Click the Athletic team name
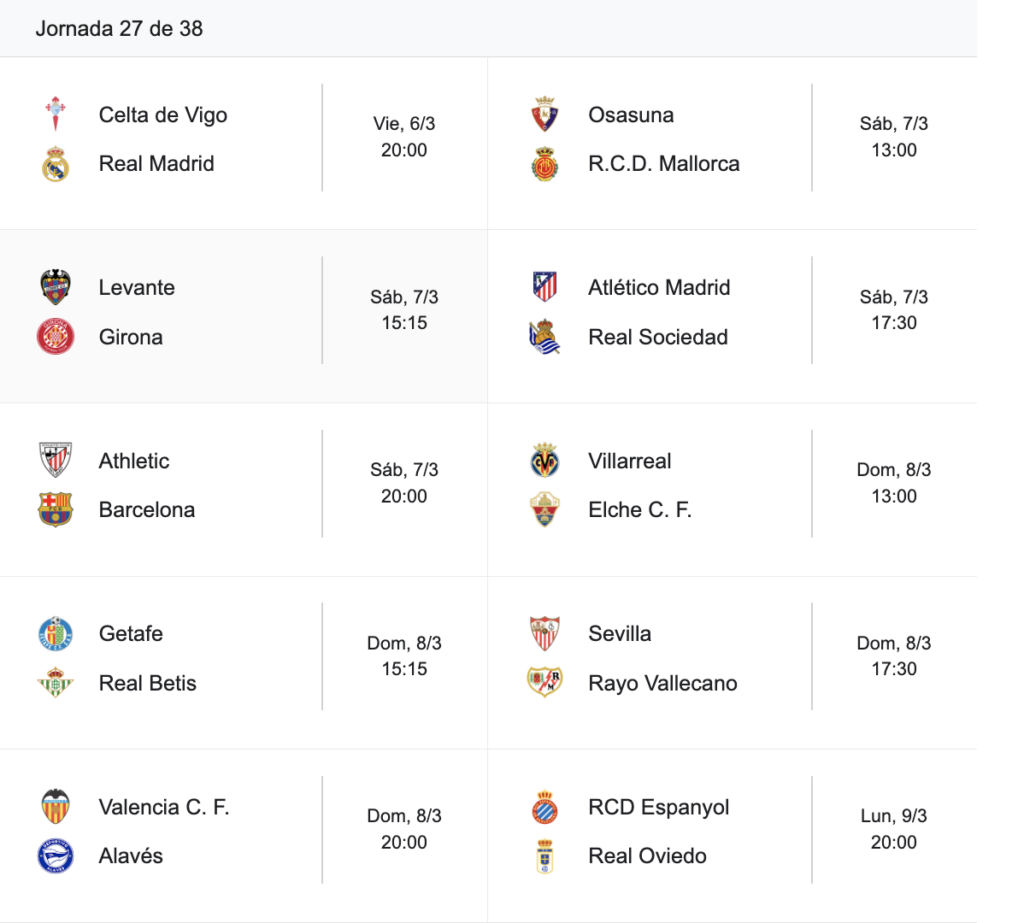 click(134, 461)
